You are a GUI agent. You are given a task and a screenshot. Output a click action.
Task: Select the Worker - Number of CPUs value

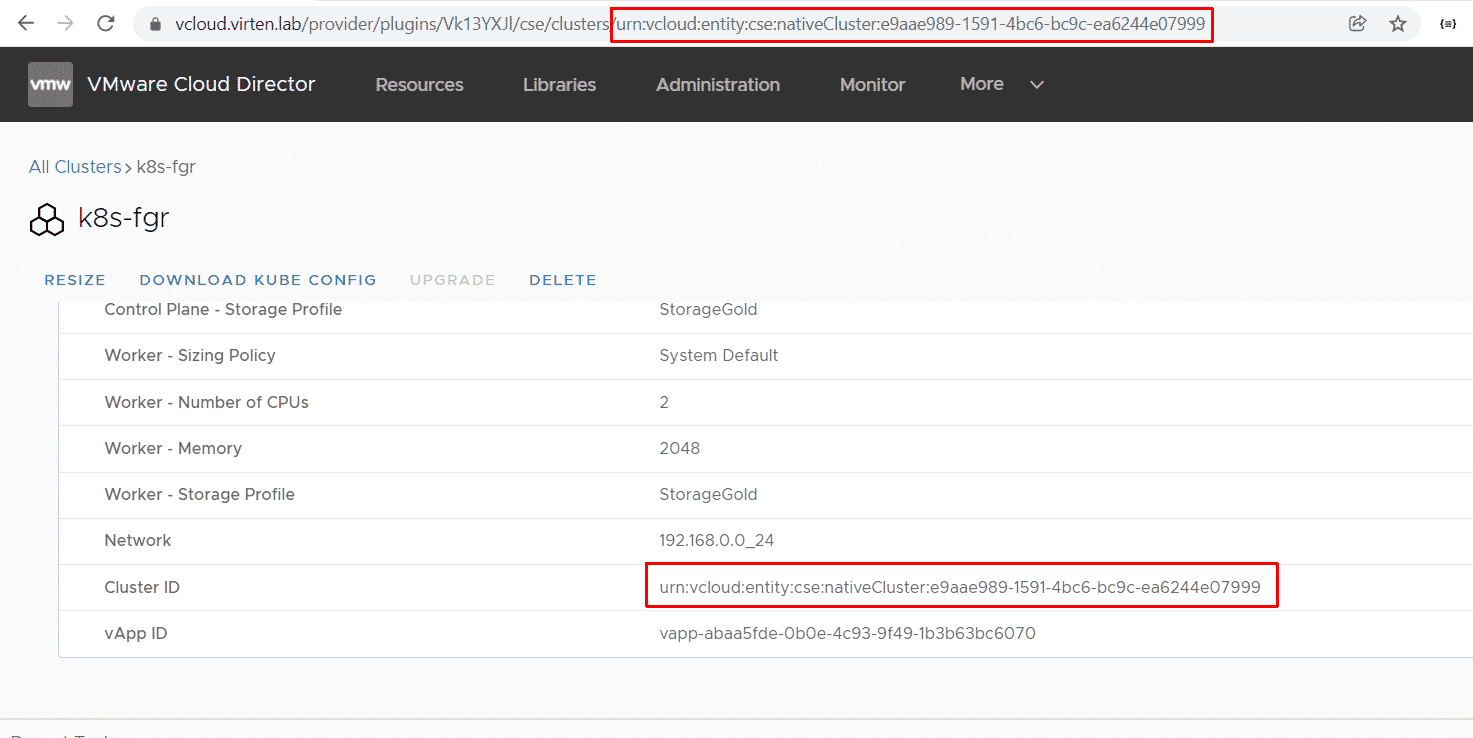click(664, 402)
